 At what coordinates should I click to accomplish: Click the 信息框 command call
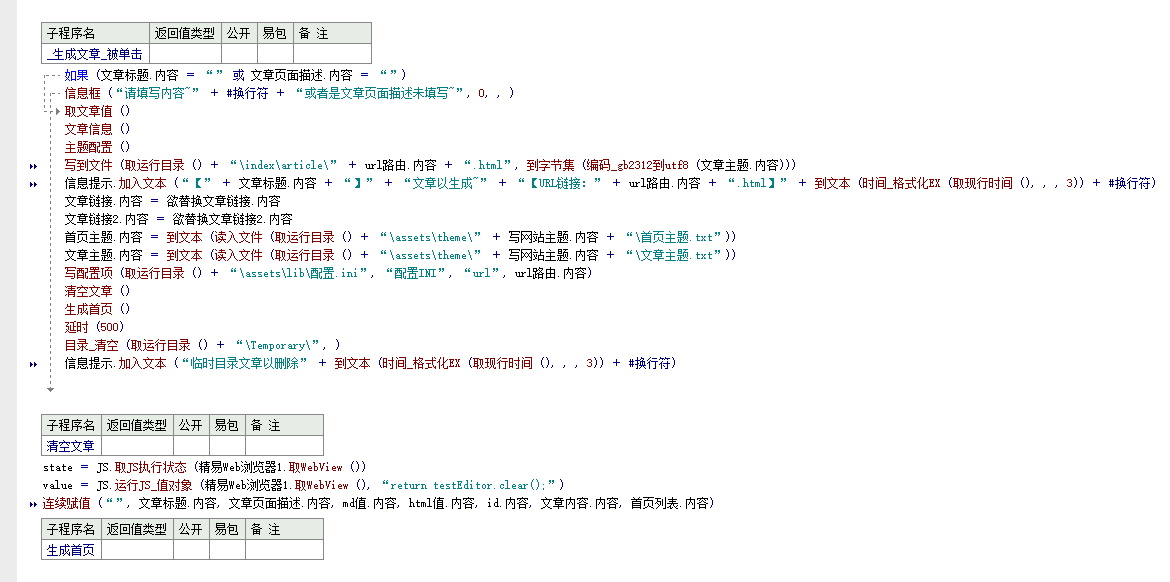(x=82, y=93)
